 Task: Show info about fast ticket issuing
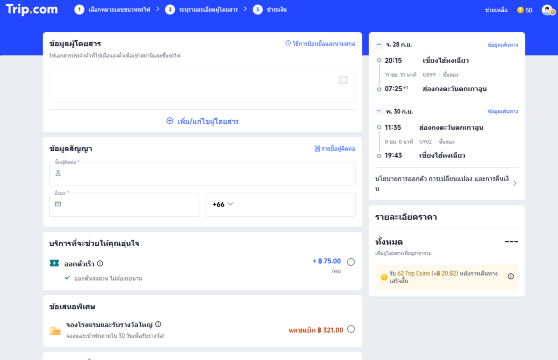100,264
